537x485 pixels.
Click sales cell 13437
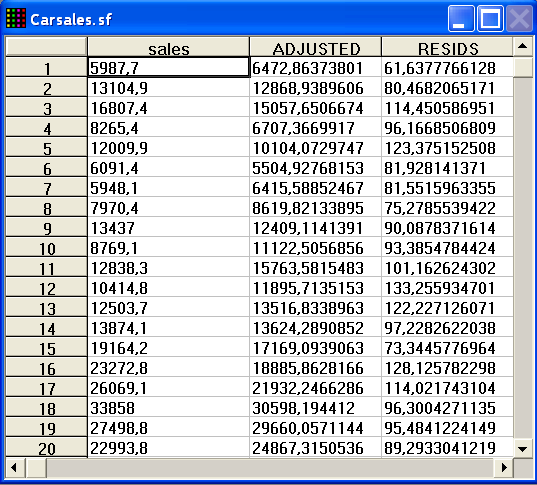point(168,227)
